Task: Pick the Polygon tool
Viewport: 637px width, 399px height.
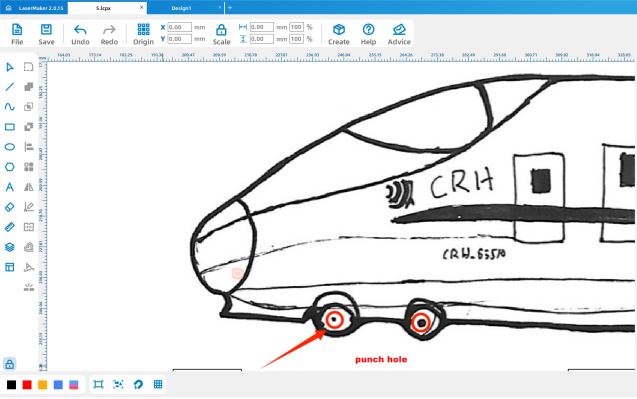Action: click(x=10, y=167)
